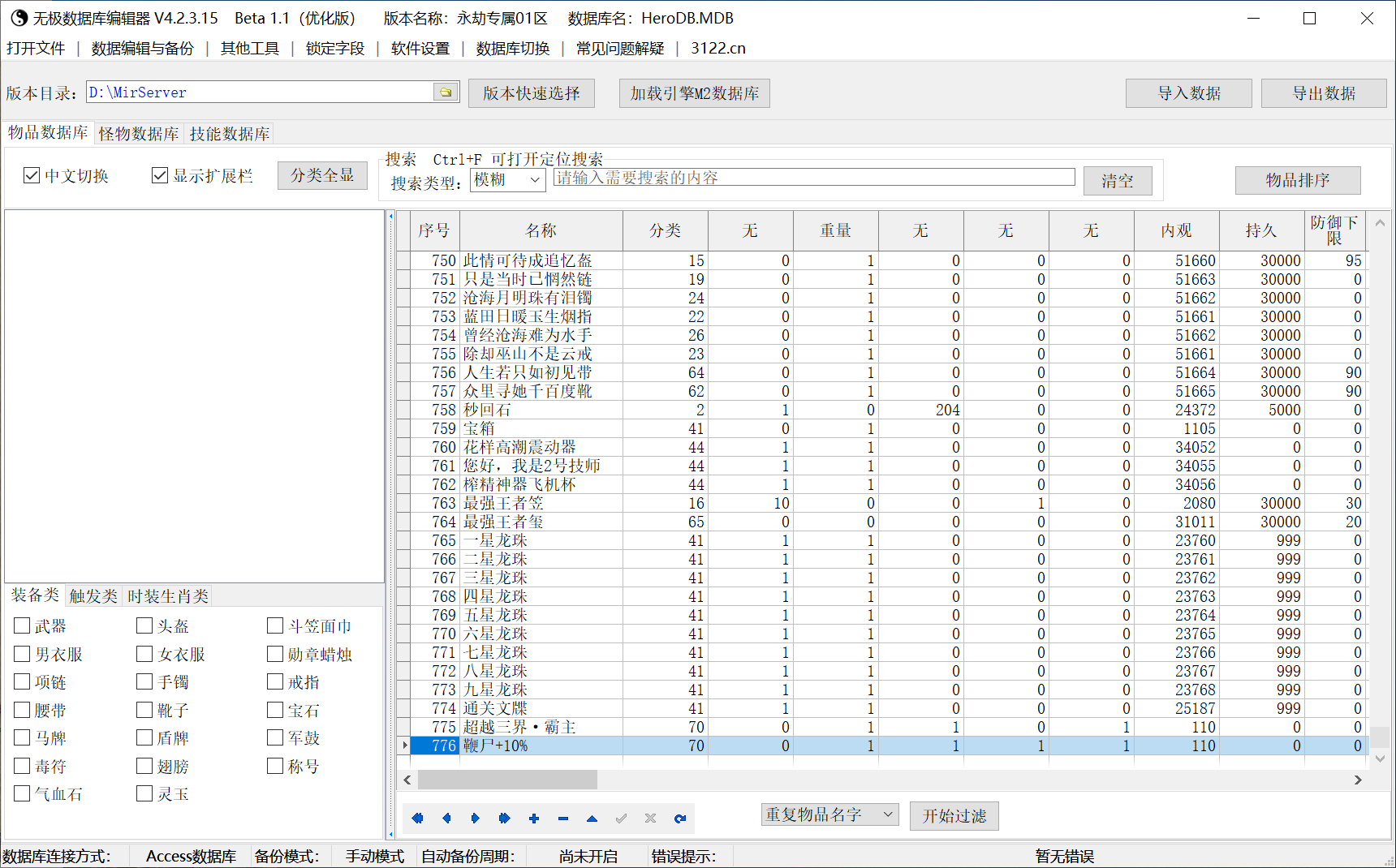This screenshot has width=1396, height=868.
Task: Open the 搜索类型 模糊 dropdown
Action: point(507,180)
